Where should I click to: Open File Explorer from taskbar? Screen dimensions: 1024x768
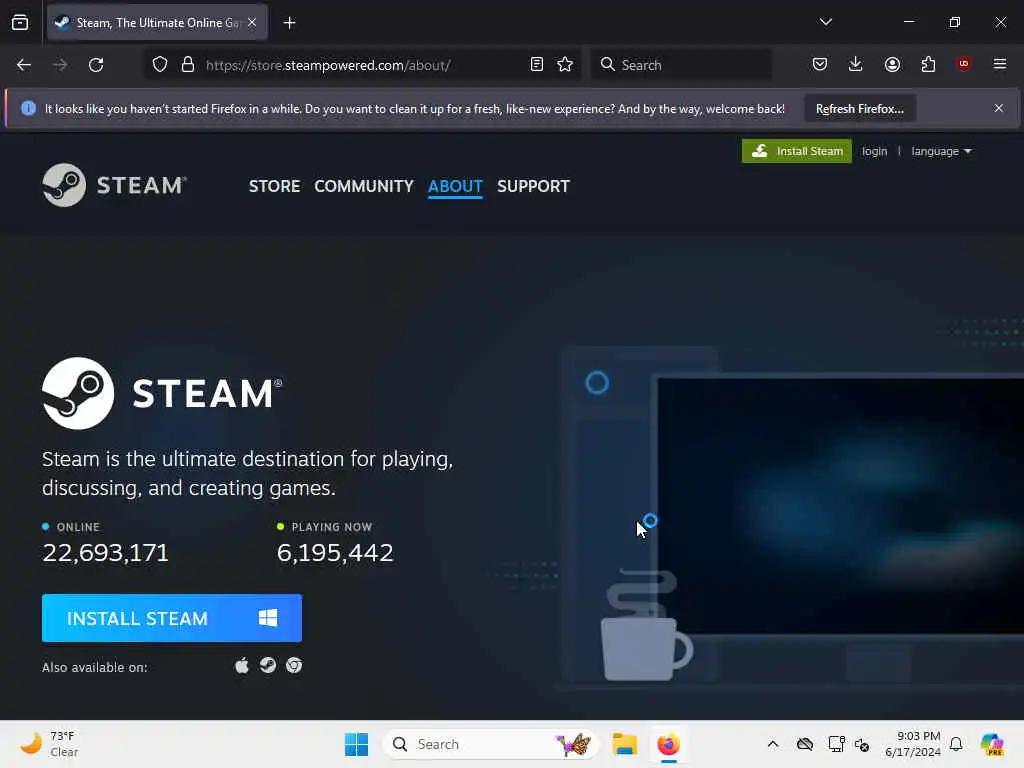coord(624,744)
